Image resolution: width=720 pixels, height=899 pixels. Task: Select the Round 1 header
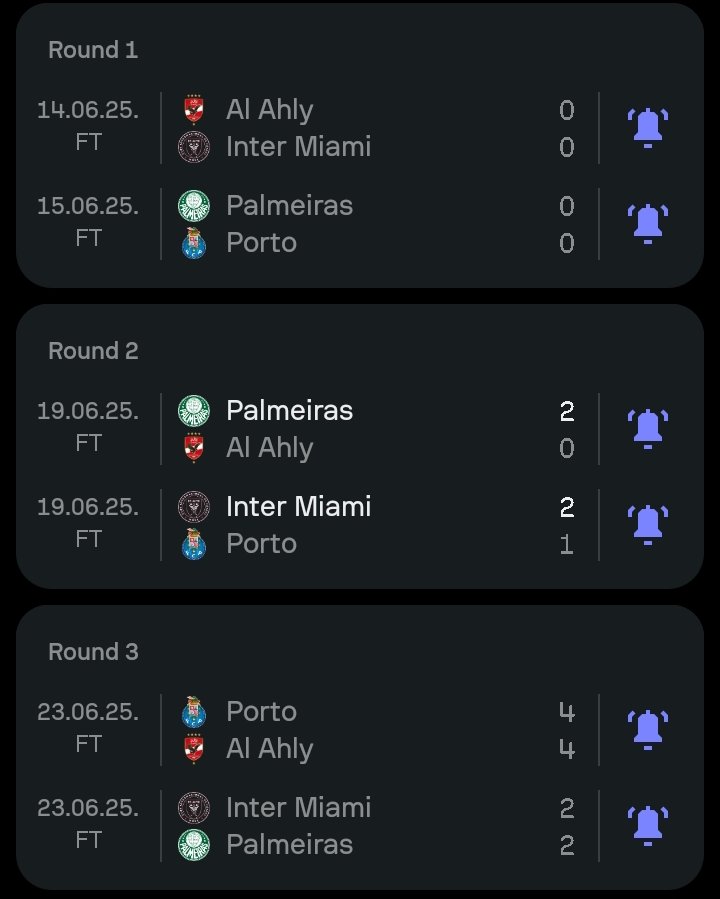click(93, 50)
